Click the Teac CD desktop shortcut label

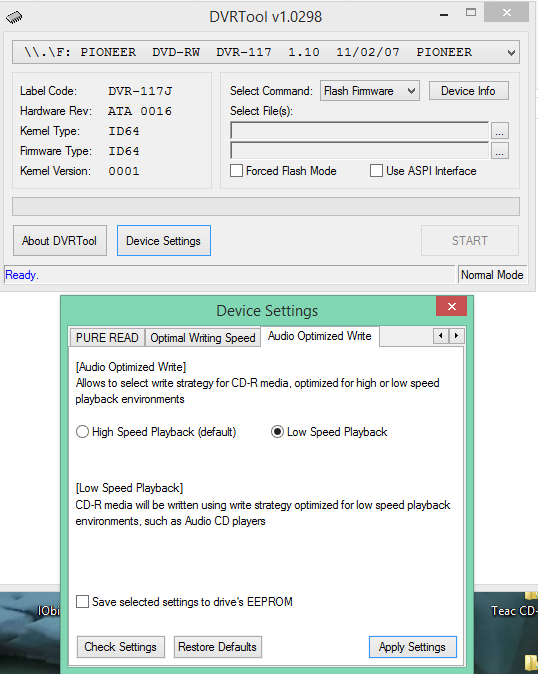coord(514,611)
